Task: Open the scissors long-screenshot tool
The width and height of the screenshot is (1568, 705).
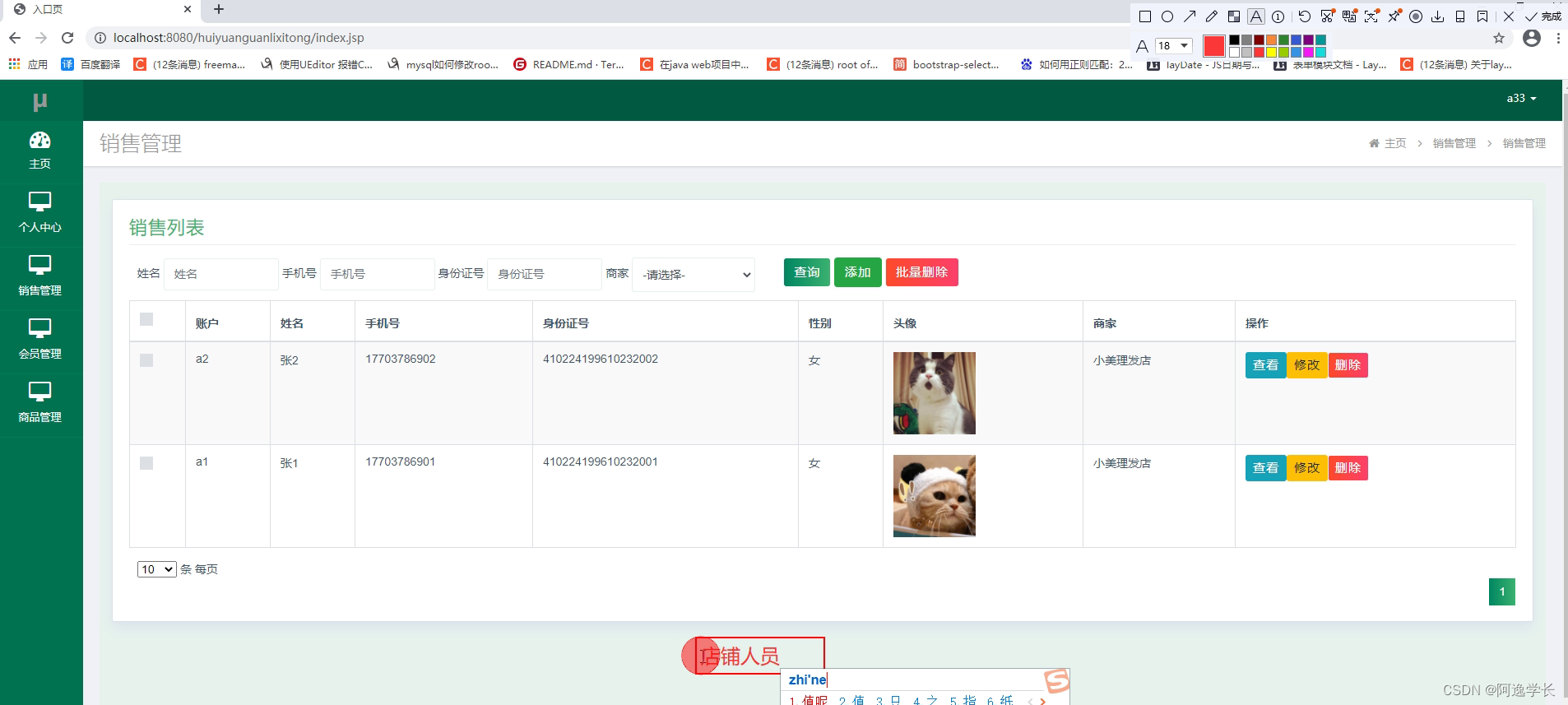Action: tap(1327, 16)
